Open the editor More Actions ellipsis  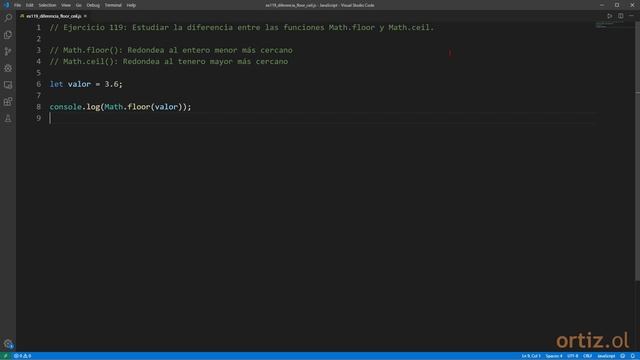click(631, 16)
